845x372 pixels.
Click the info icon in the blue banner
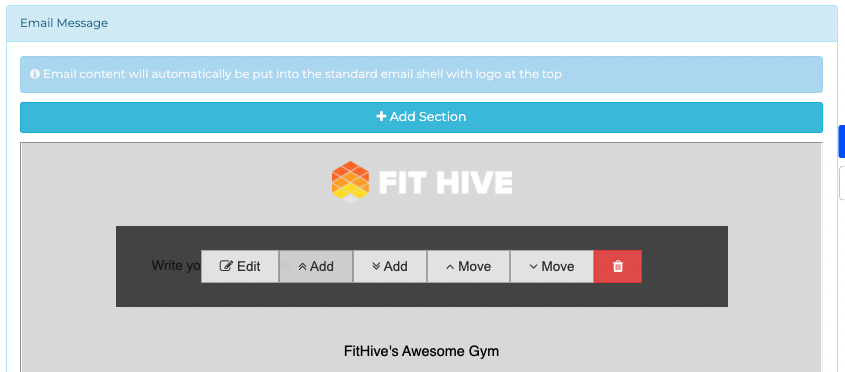tap(35, 74)
